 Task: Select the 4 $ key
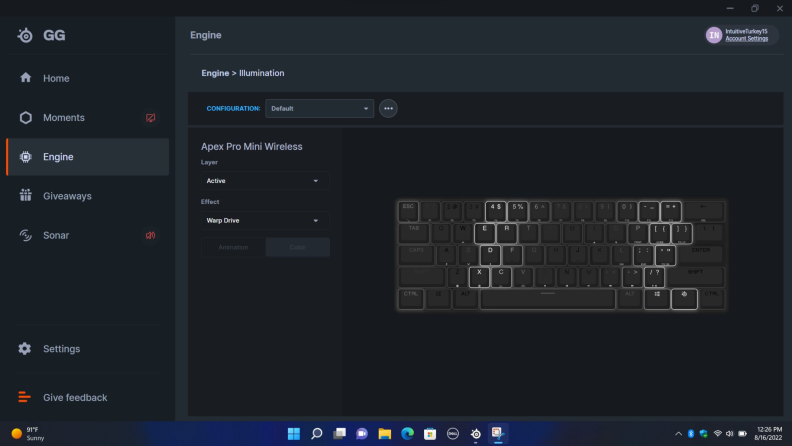(x=496, y=211)
